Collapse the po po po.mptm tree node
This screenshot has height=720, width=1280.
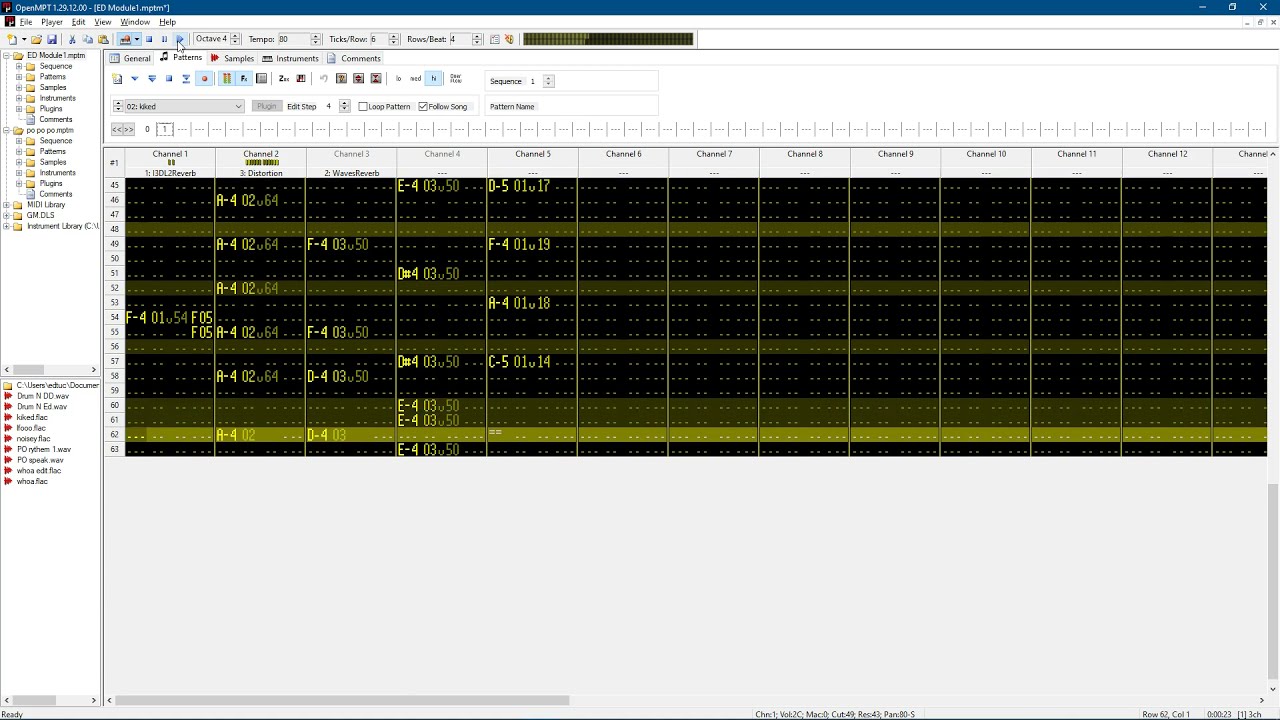tap(7, 130)
